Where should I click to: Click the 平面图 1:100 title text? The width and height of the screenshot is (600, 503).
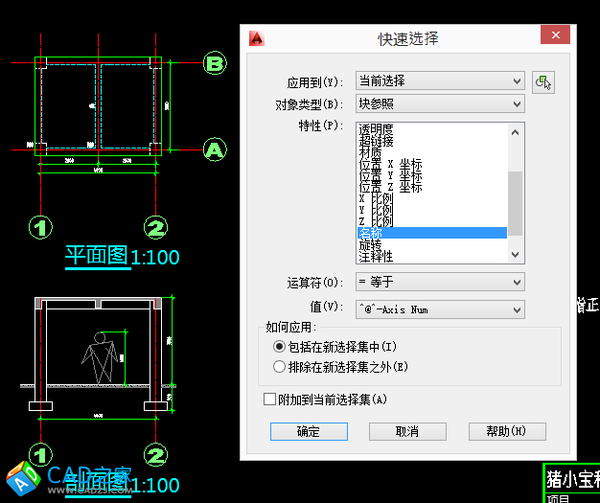pyautogui.click(x=122, y=256)
